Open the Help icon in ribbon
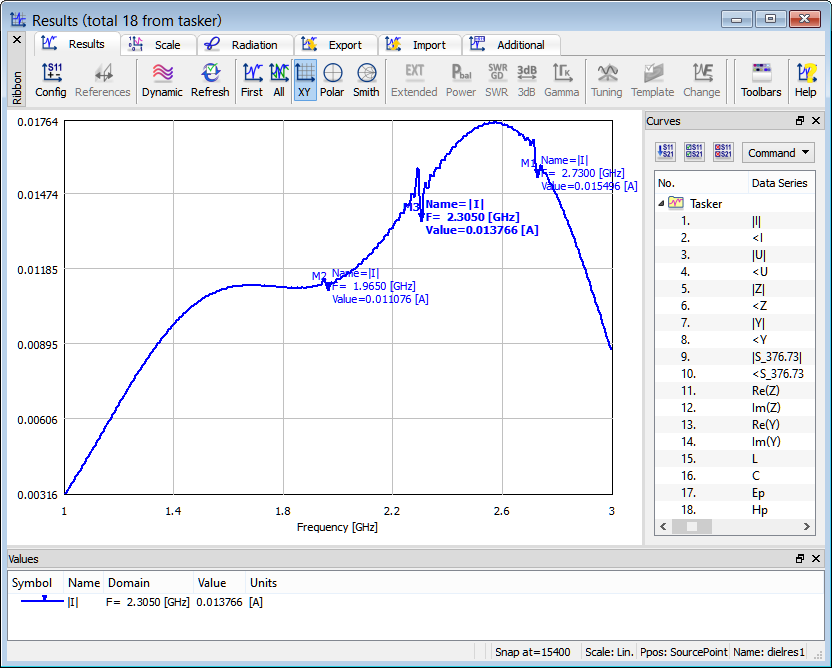The image size is (832, 668). tap(805, 79)
